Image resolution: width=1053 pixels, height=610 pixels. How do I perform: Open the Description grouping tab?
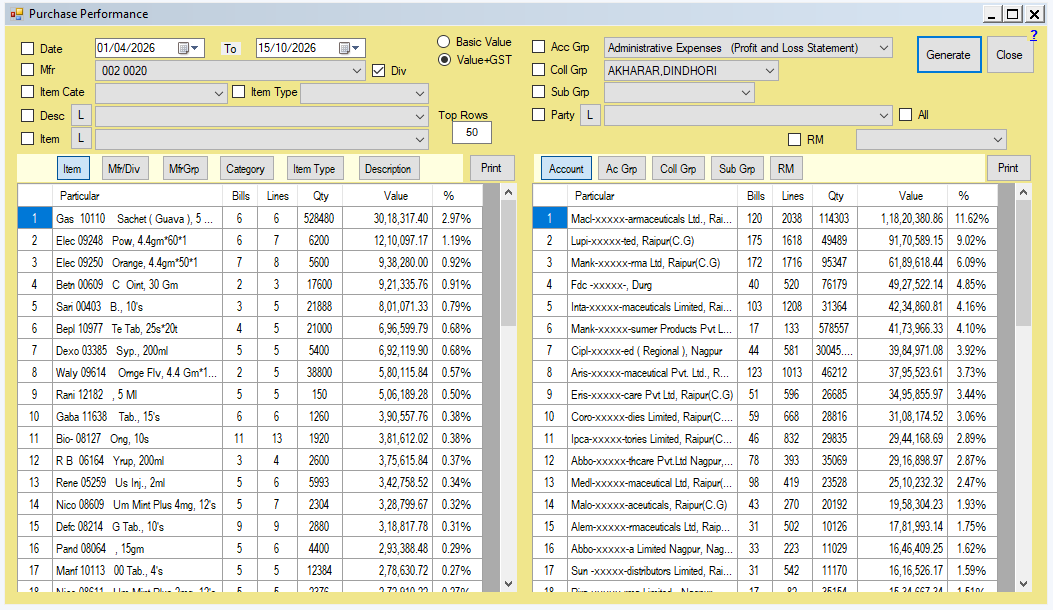point(388,169)
